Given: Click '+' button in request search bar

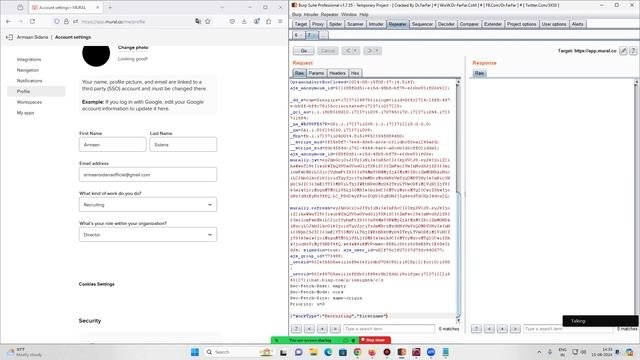Looking at the screenshot, I should (x=322, y=329).
